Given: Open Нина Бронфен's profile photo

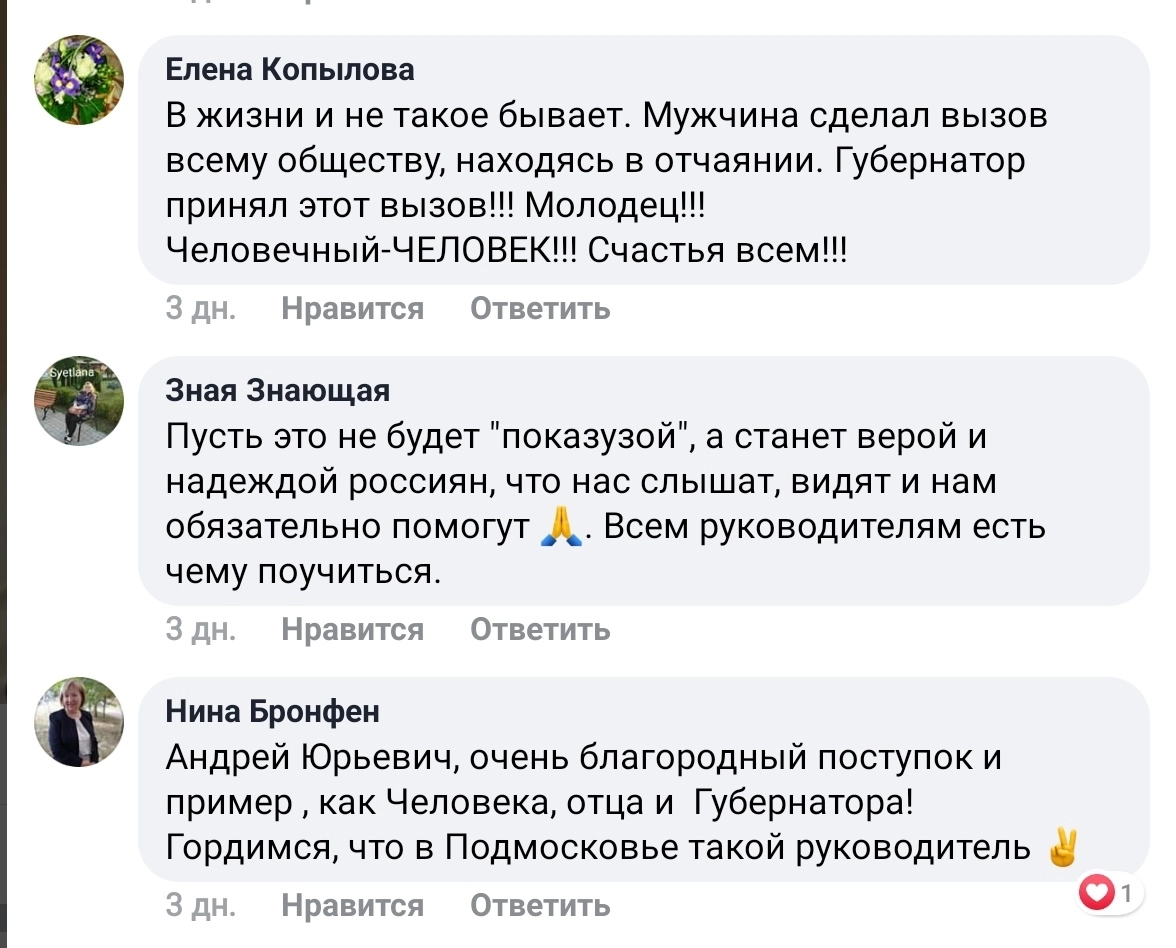Looking at the screenshot, I should pyautogui.click(x=79, y=721).
